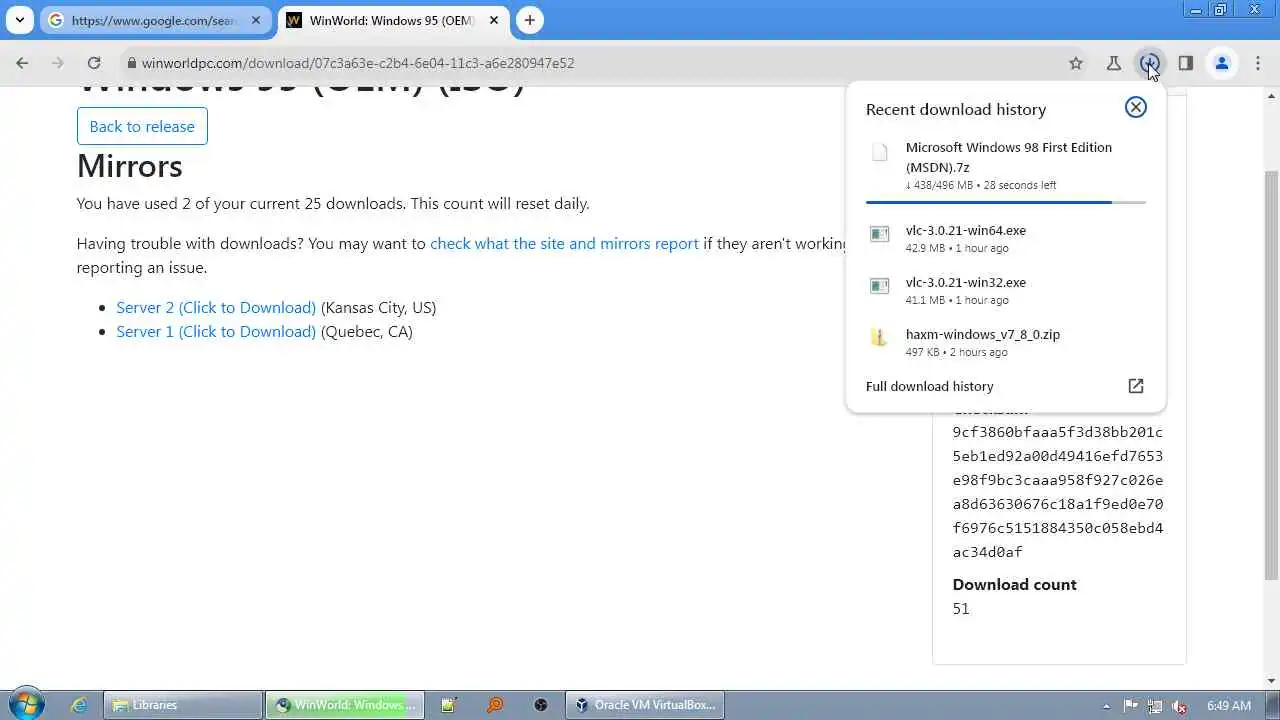Show hidden system tray icons
Image resolution: width=1280 pixels, height=720 pixels.
click(1106, 705)
